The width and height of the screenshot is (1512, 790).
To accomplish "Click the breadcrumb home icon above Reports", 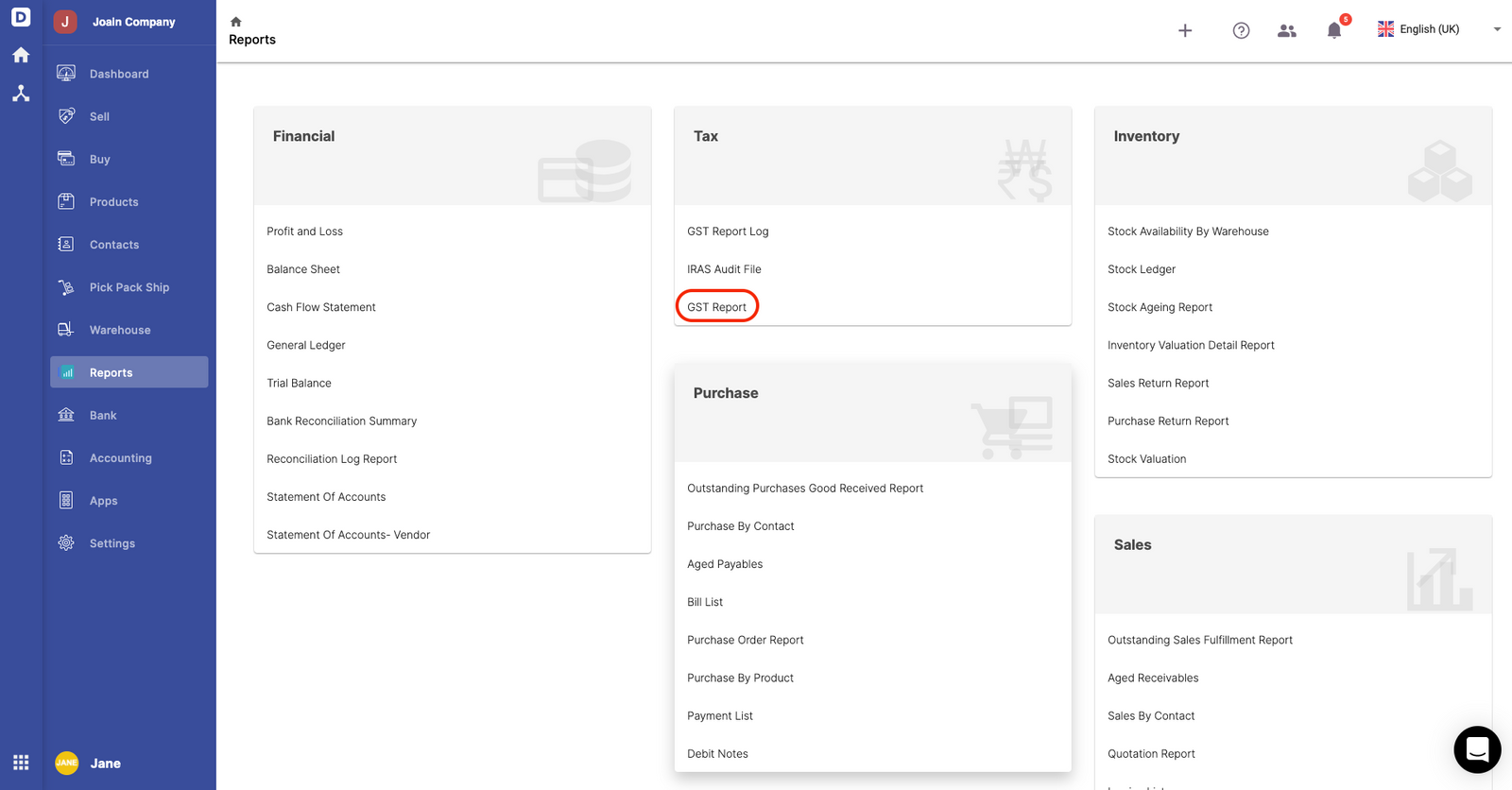I will click(236, 22).
